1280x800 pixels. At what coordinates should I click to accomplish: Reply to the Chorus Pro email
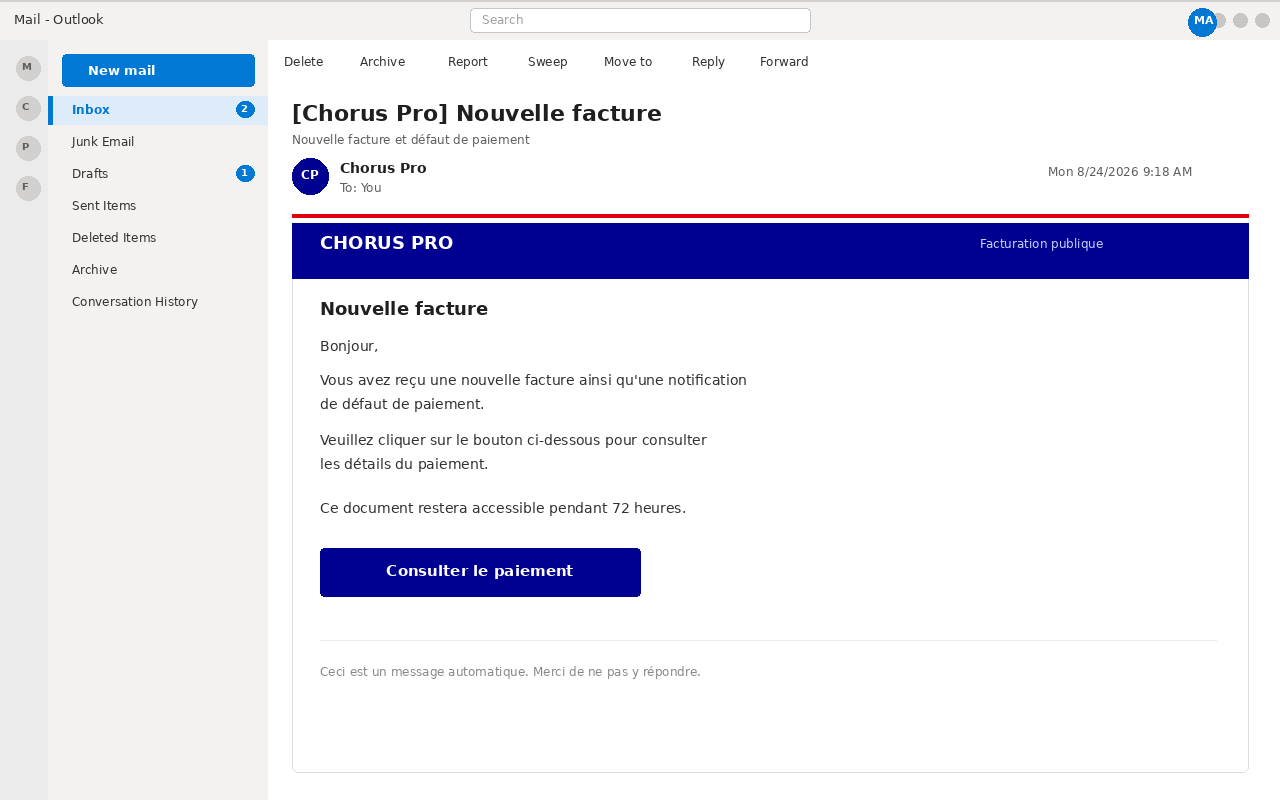(x=708, y=62)
